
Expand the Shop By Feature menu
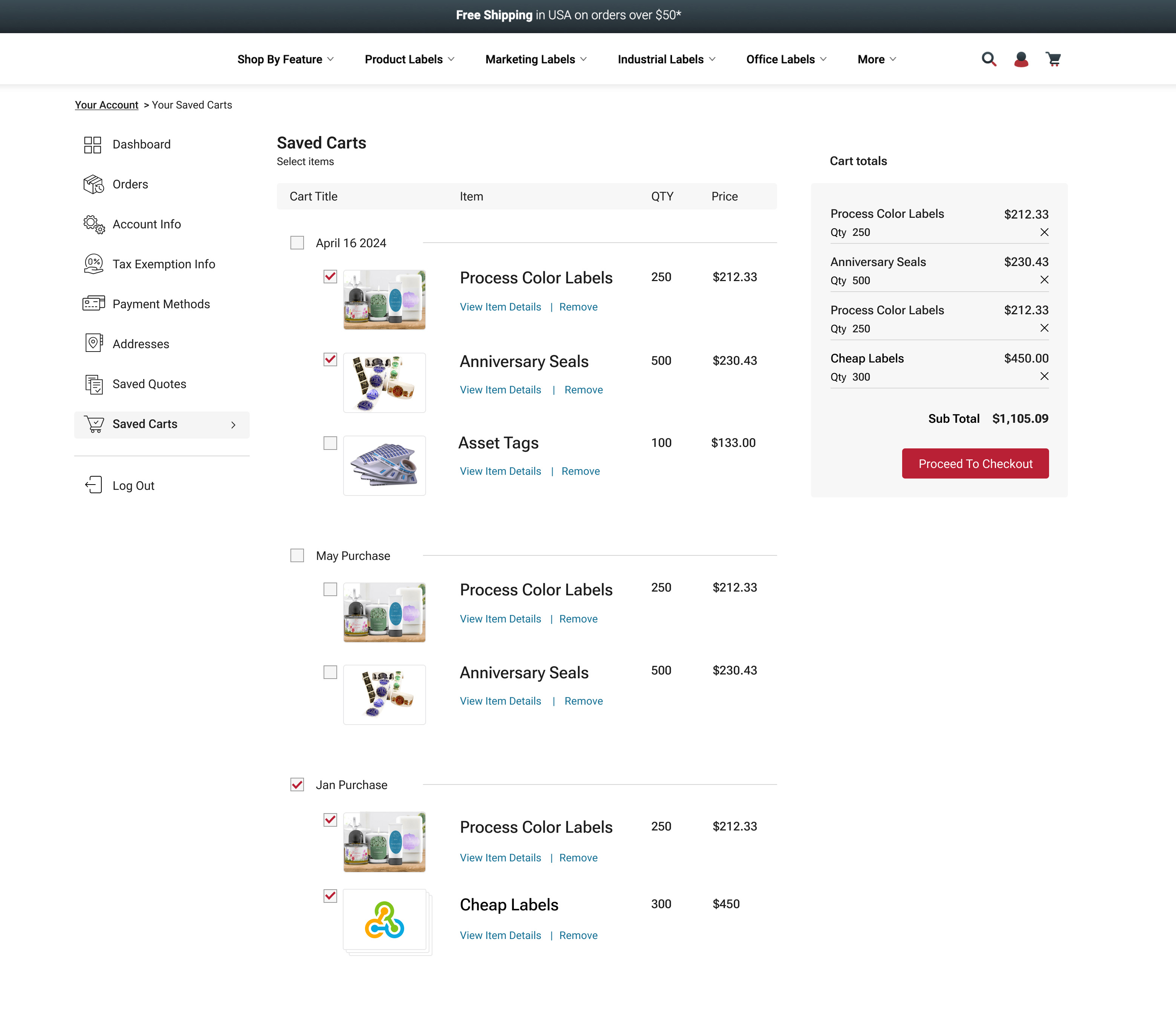[286, 59]
